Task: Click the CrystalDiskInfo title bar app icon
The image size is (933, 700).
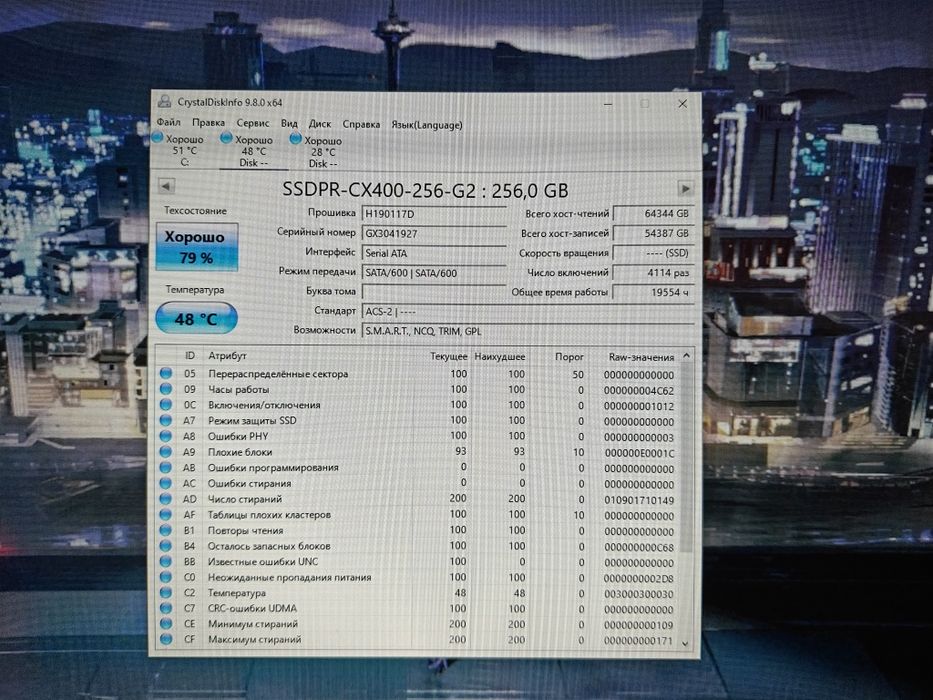Action: click(x=164, y=102)
